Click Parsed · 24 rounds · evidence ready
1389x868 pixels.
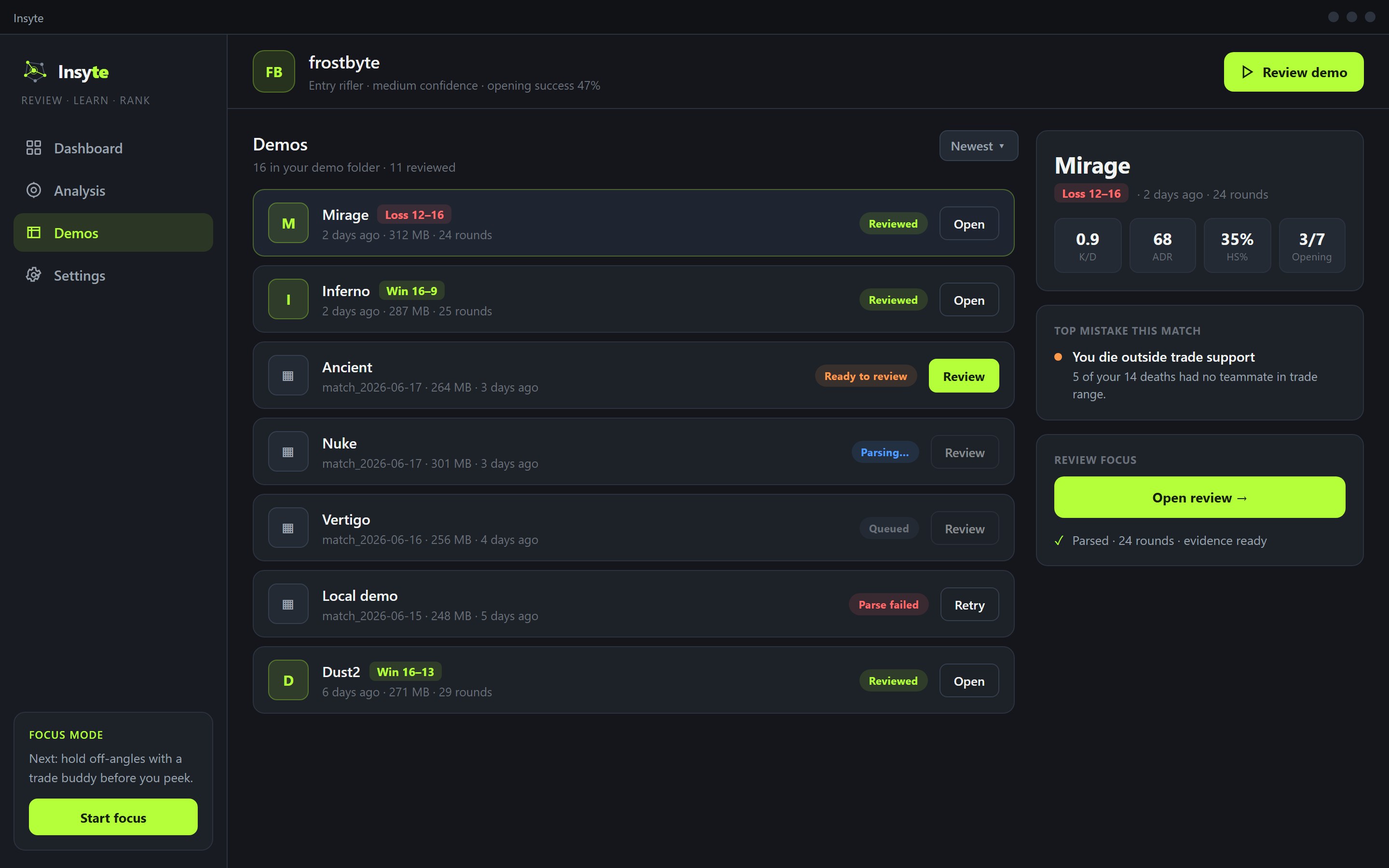1169,541
